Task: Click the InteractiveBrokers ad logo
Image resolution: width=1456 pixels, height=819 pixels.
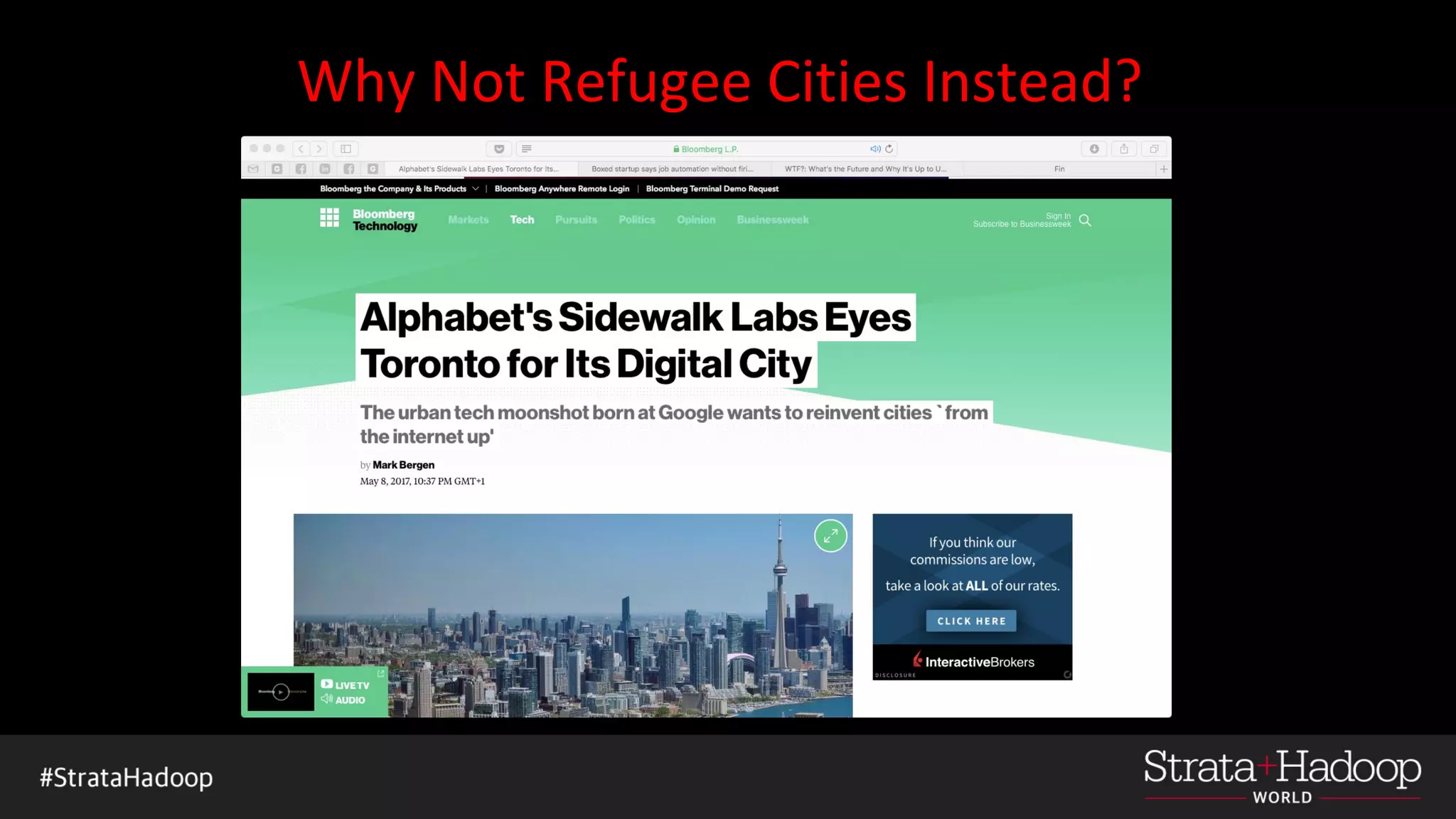Action: coord(973,661)
